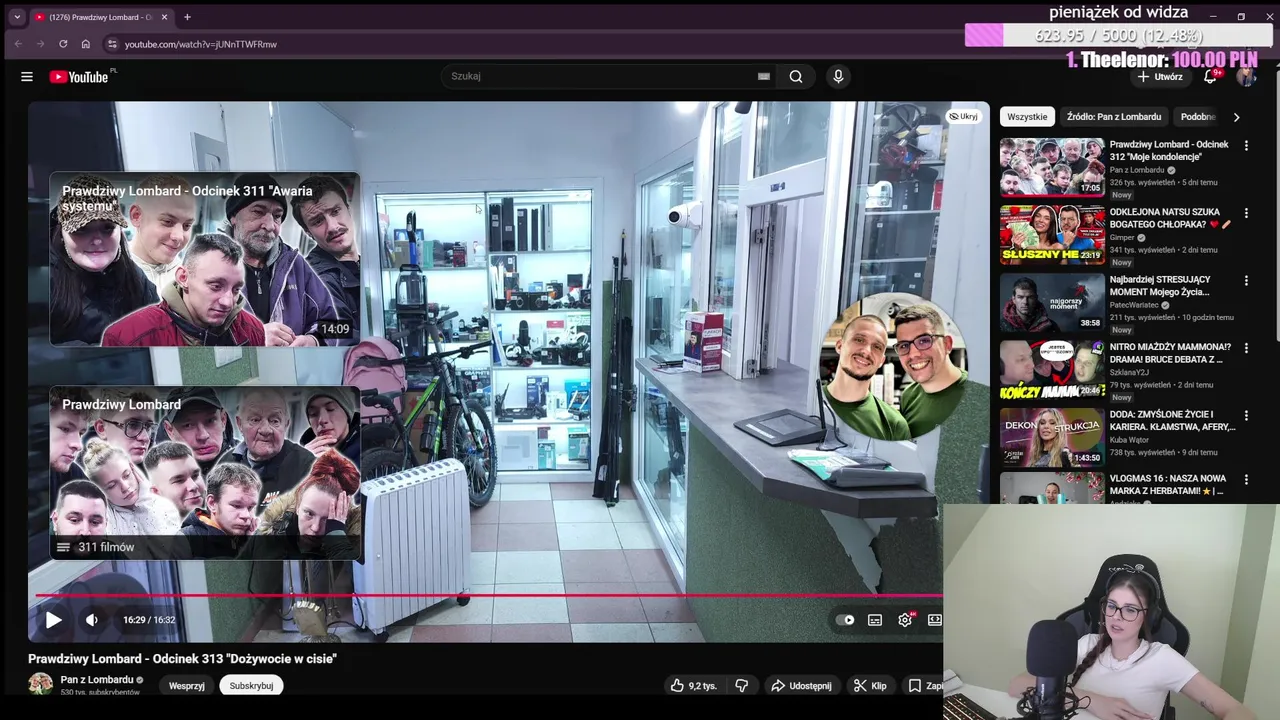Open options for VLOGMAS 16 video
This screenshot has height=720, width=1280.
[x=1246, y=480]
